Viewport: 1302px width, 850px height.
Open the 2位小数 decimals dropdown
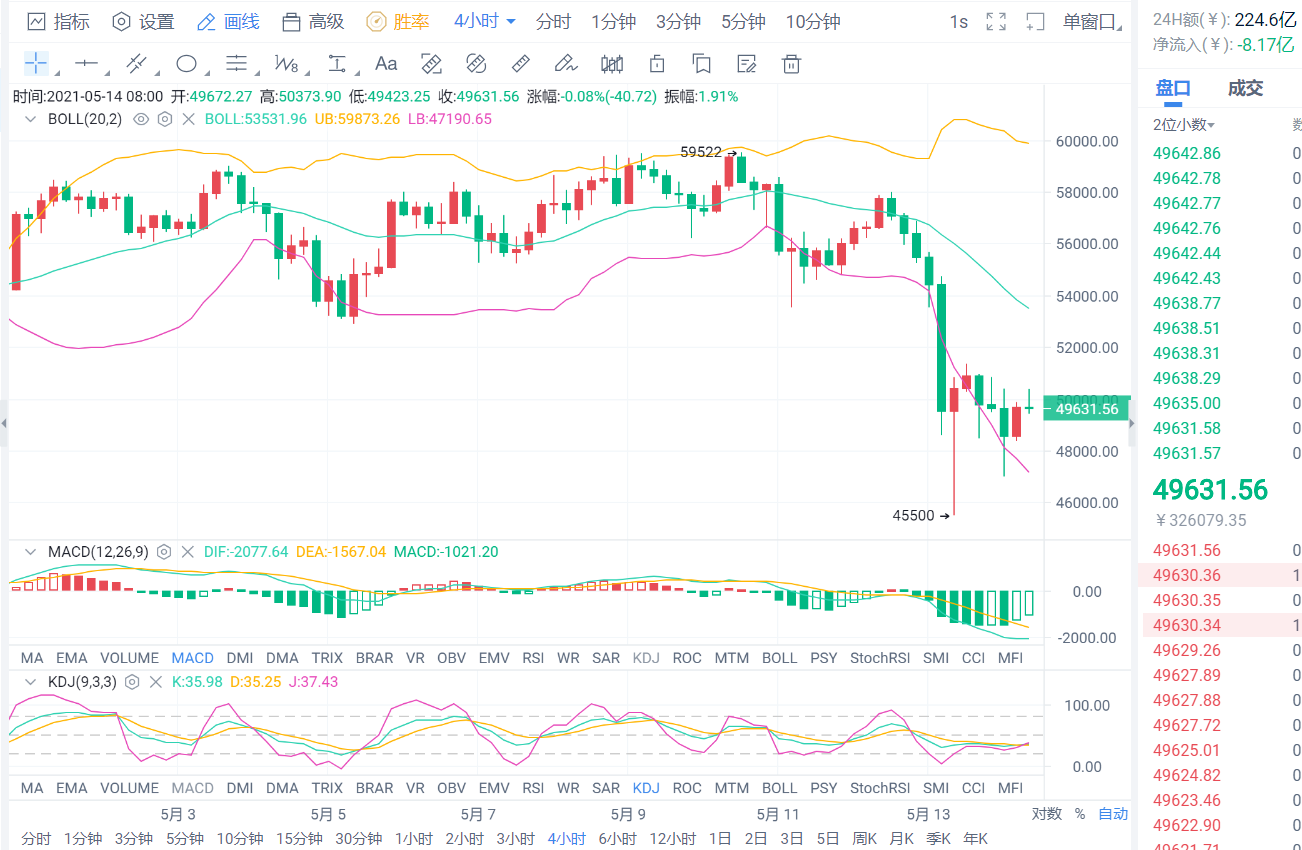(x=1182, y=124)
